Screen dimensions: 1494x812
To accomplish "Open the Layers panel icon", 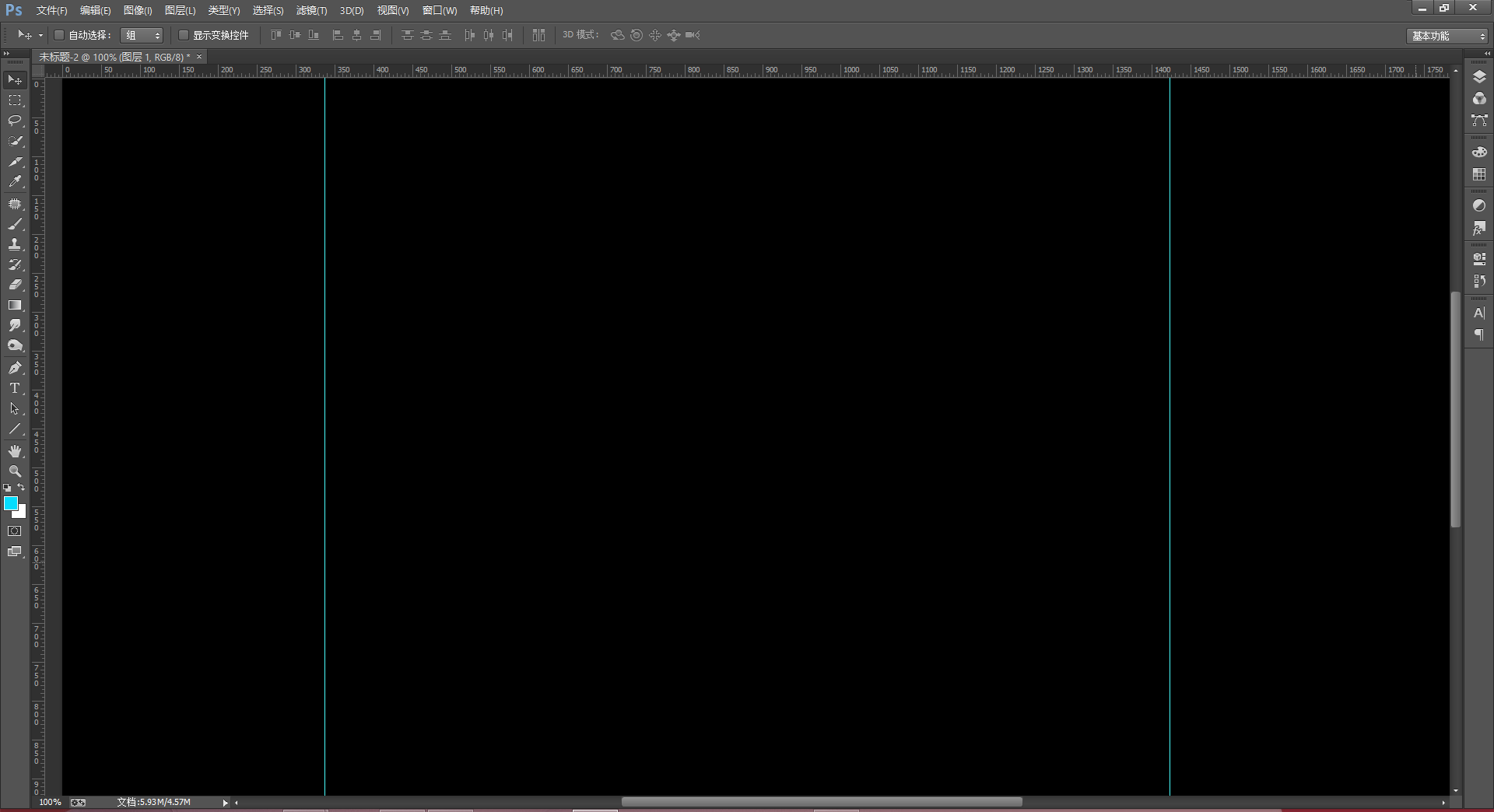I will tap(1479, 76).
